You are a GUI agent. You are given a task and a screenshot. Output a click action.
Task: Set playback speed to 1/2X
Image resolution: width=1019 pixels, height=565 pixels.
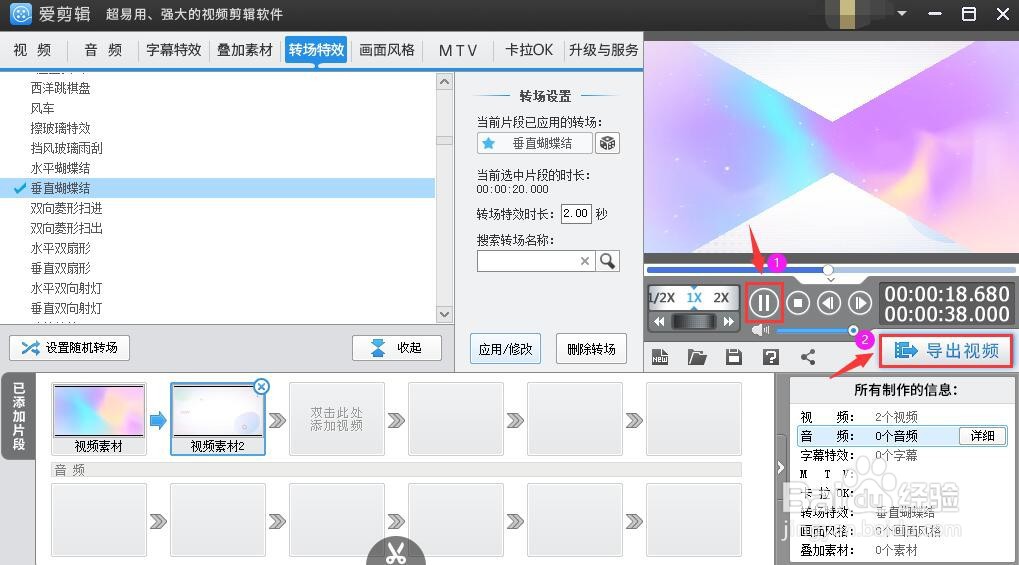click(662, 298)
